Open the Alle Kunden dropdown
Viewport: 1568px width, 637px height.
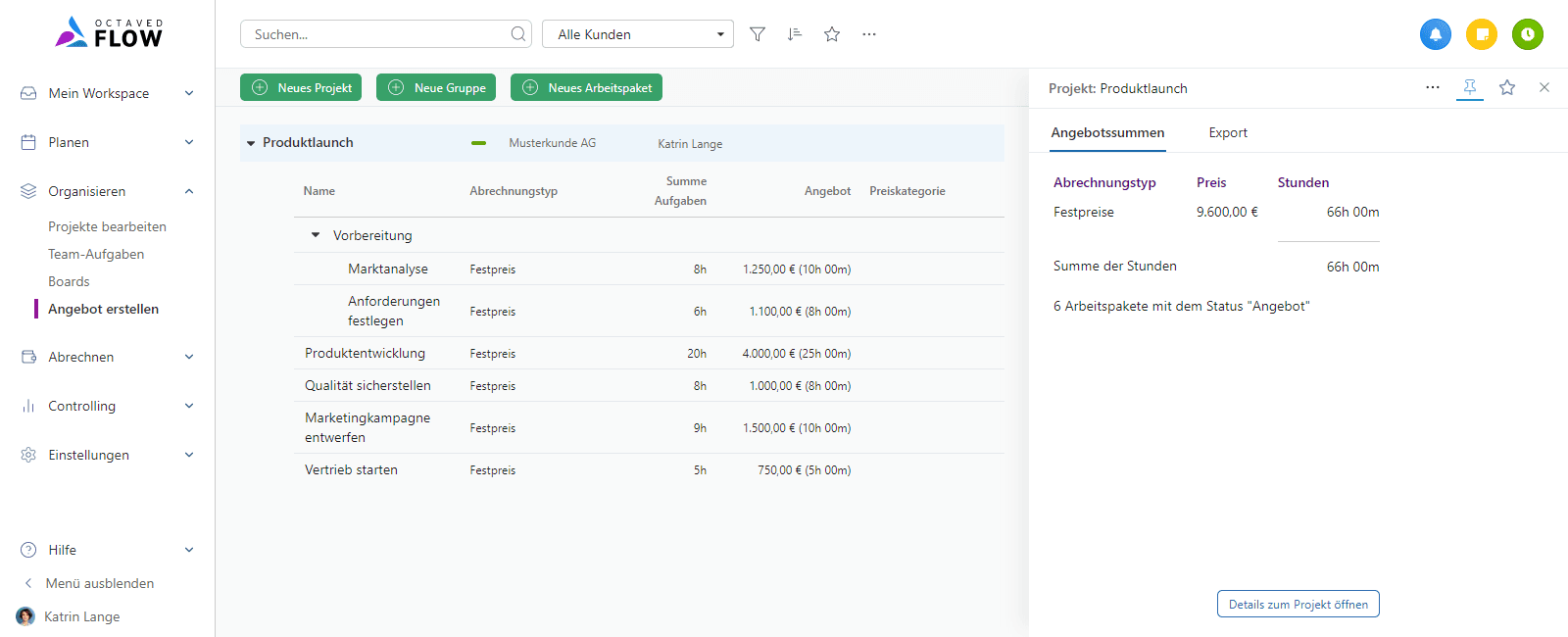pos(638,34)
